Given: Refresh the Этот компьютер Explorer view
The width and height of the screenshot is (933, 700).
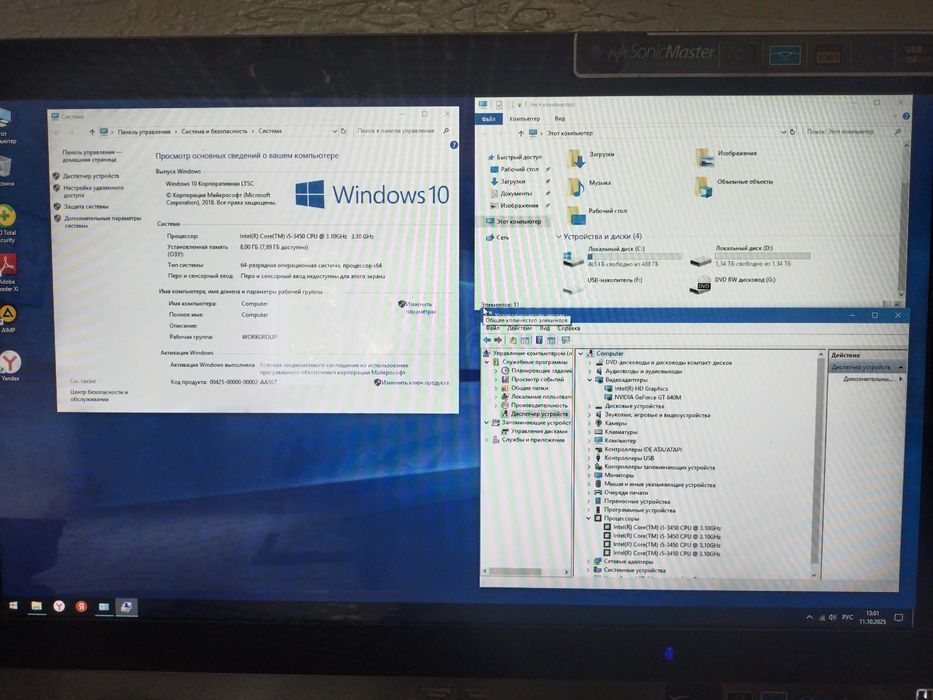Looking at the screenshot, I should click(x=793, y=132).
